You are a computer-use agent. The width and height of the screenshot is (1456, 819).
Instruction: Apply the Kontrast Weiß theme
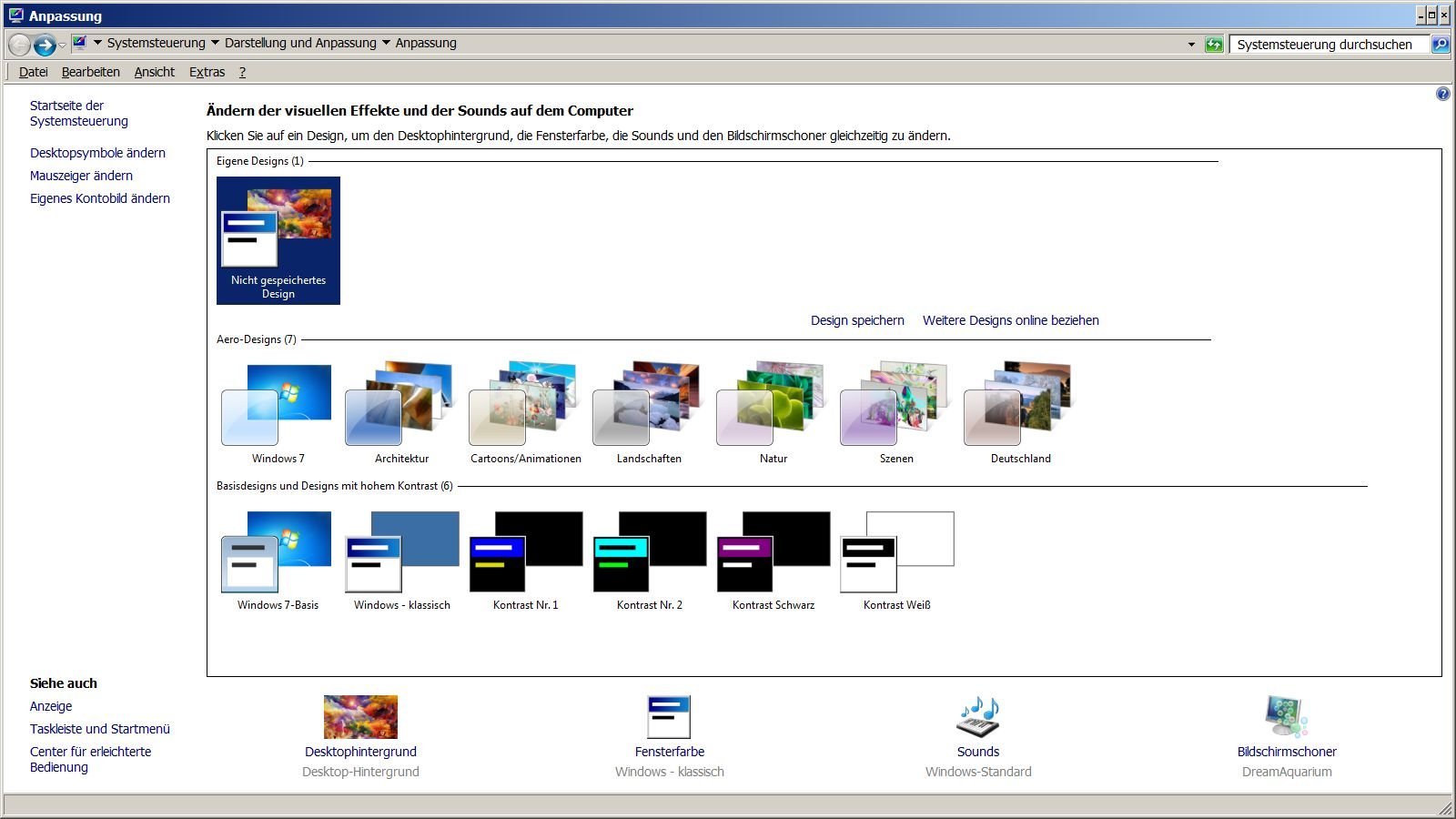896,561
